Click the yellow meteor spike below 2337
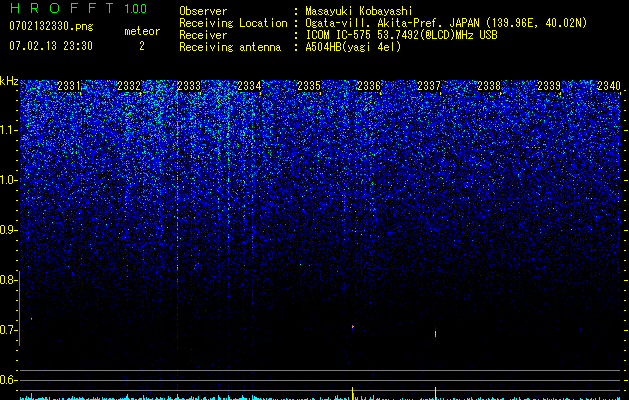The image size is (629, 400). (x=435, y=393)
